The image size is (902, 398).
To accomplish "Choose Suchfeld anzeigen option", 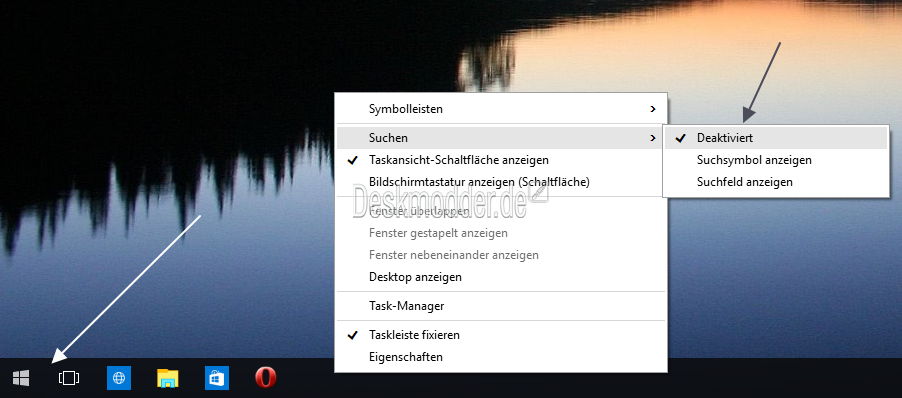I will [776, 182].
